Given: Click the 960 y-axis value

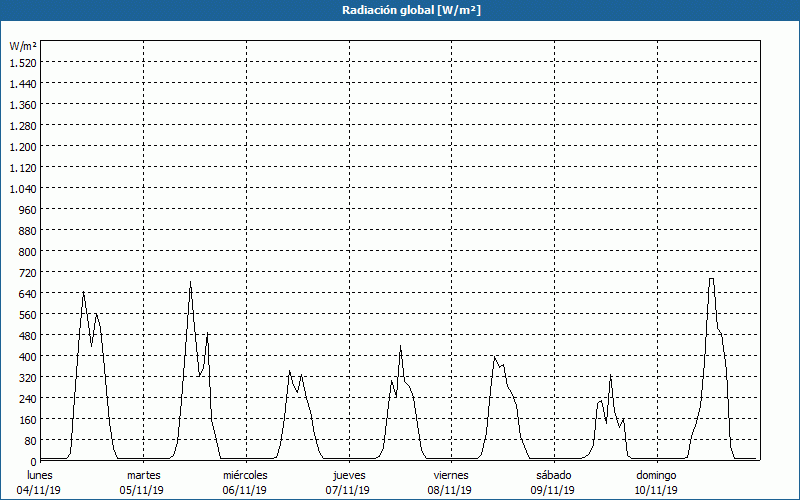Looking at the screenshot, I should coord(29,210).
